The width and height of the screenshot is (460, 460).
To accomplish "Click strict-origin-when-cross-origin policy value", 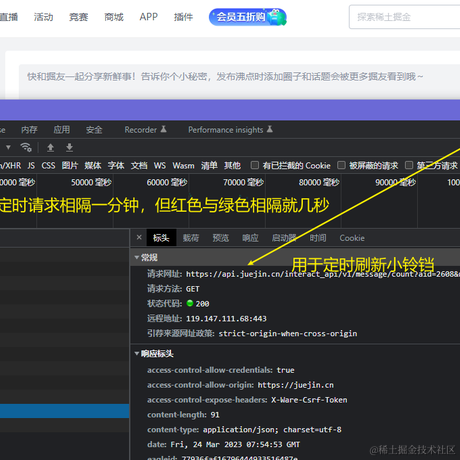I will click(x=288, y=334).
